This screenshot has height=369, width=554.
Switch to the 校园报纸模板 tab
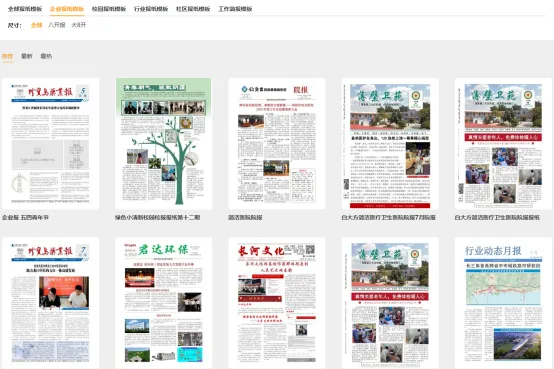click(x=109, y=9)
